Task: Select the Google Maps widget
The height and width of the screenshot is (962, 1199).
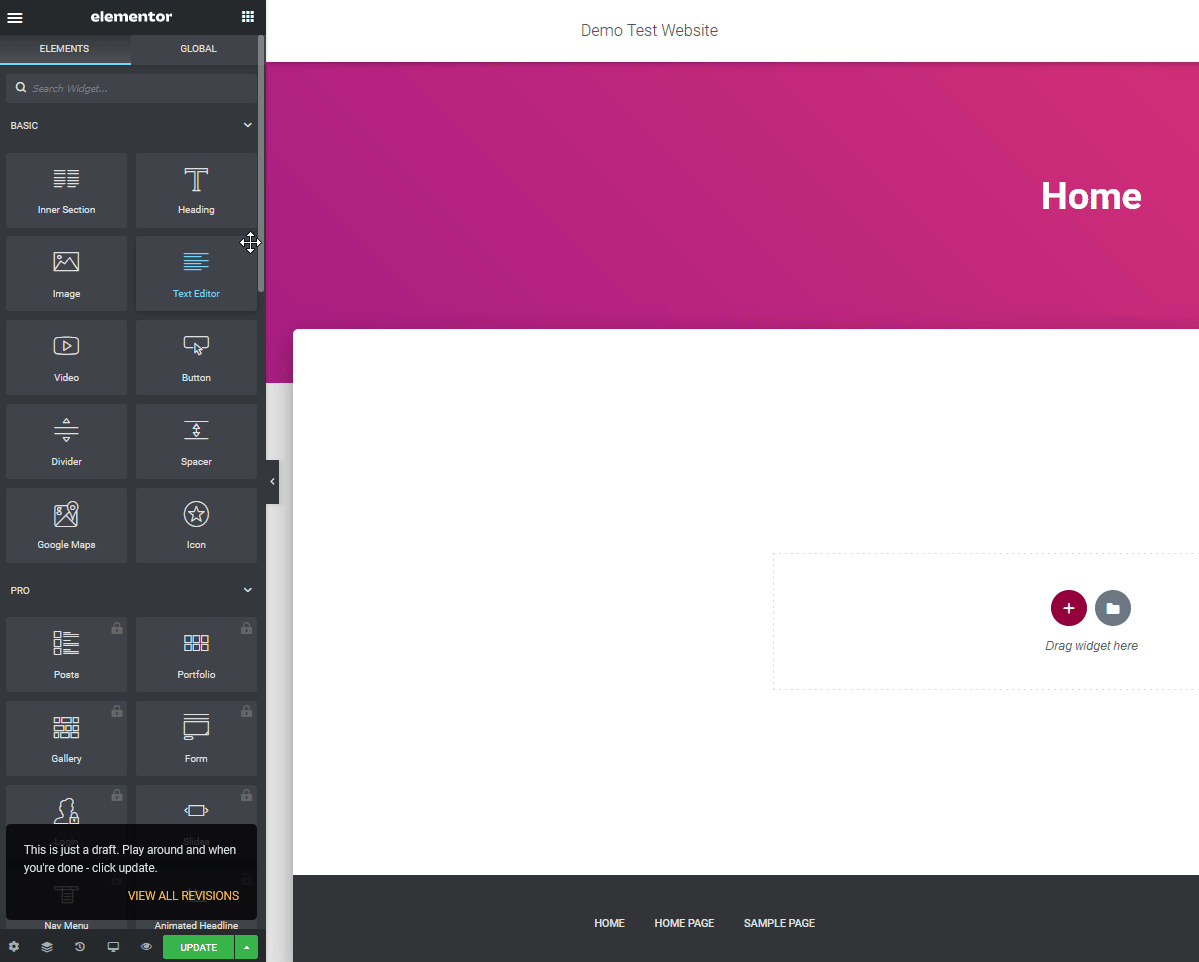Action: (67, 525)
